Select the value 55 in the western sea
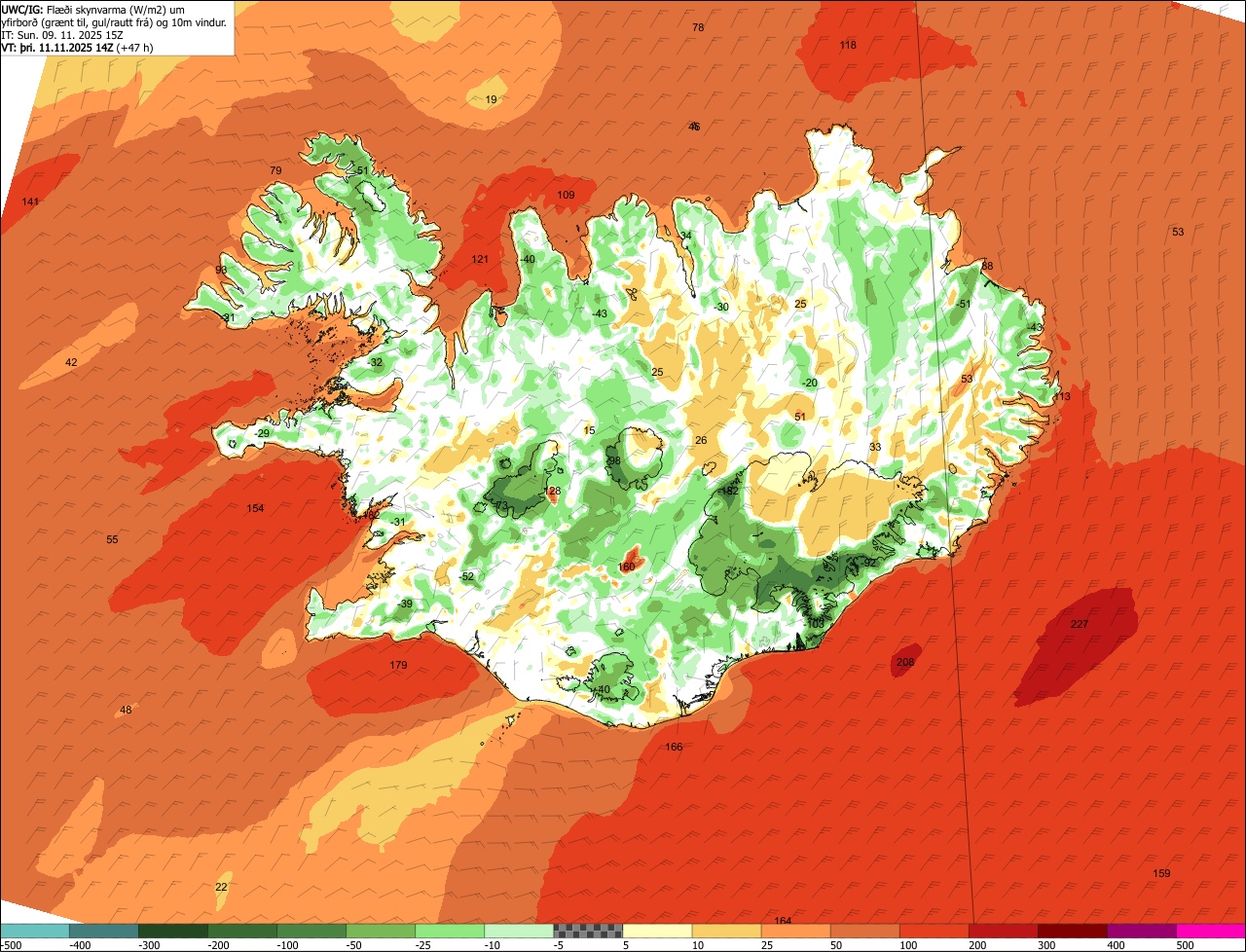 (112, 539)
